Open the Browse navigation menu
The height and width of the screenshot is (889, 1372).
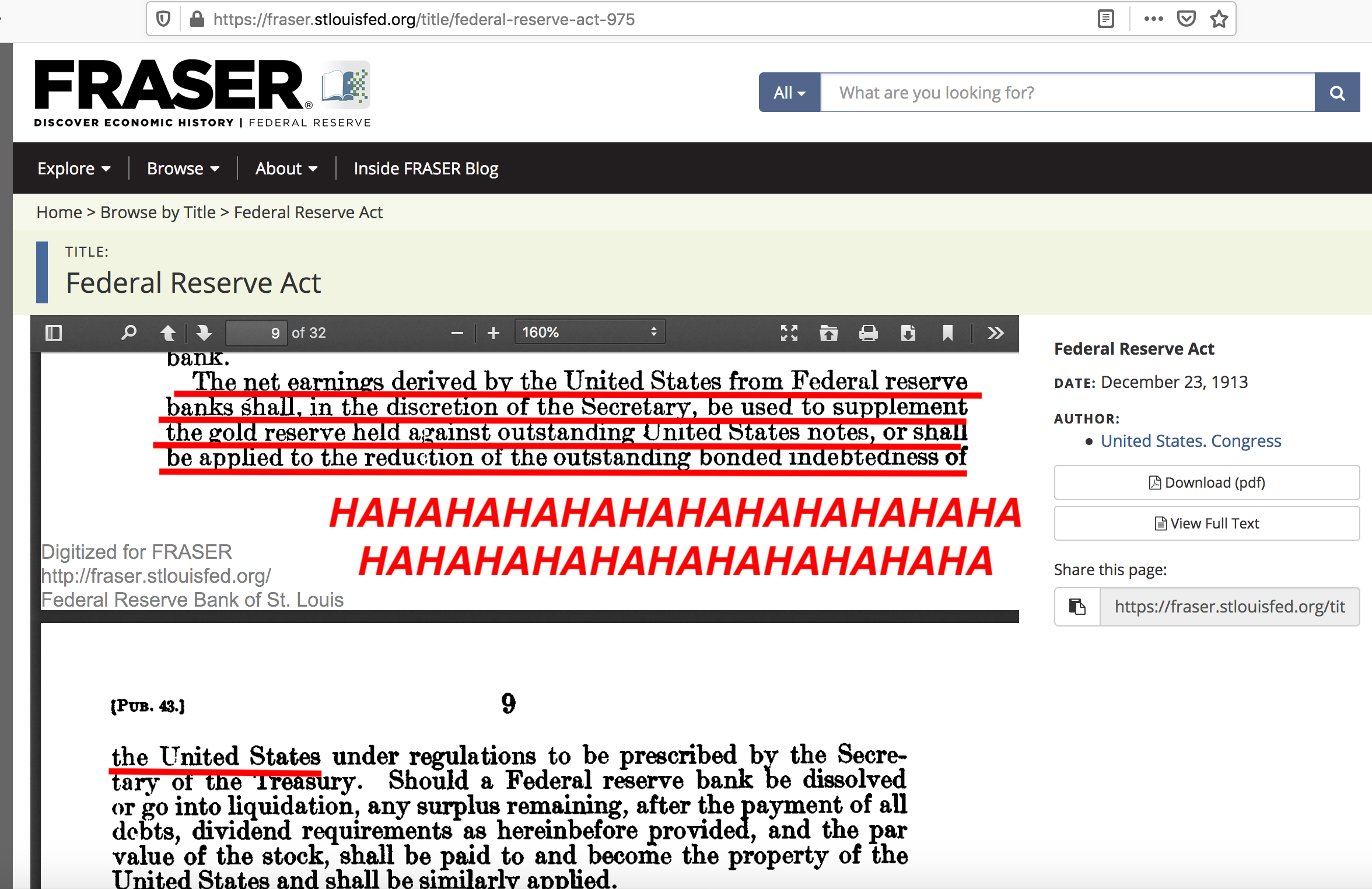pyautogui.click(x=183, y=169)
